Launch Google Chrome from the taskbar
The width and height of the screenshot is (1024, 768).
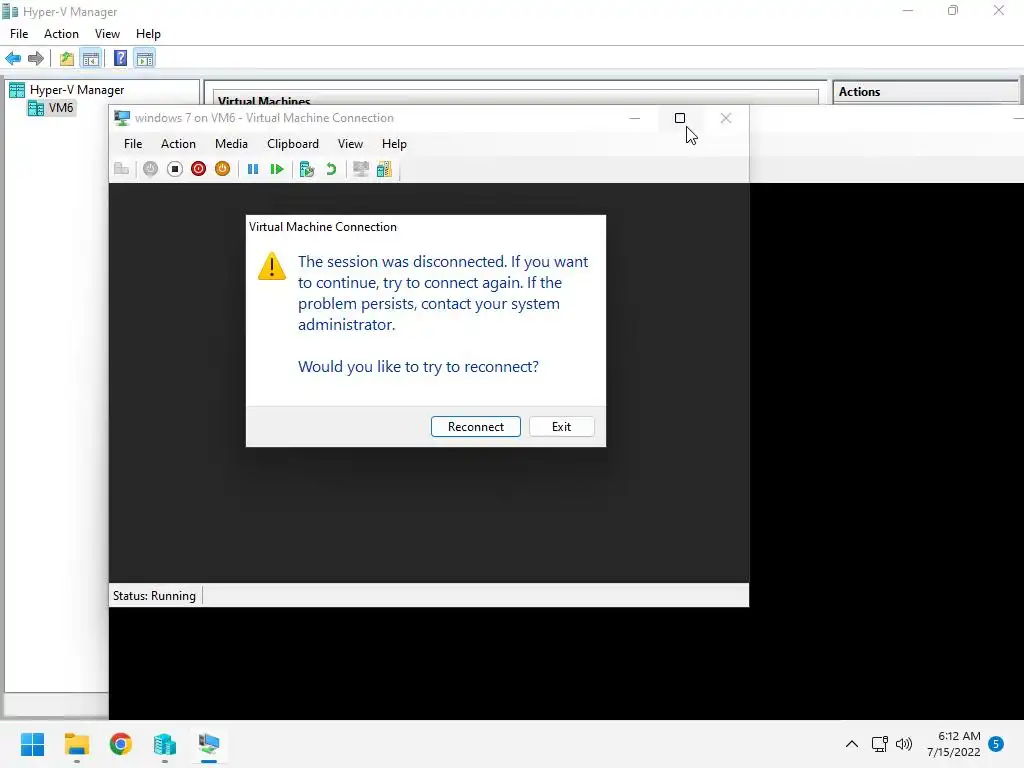121,744
